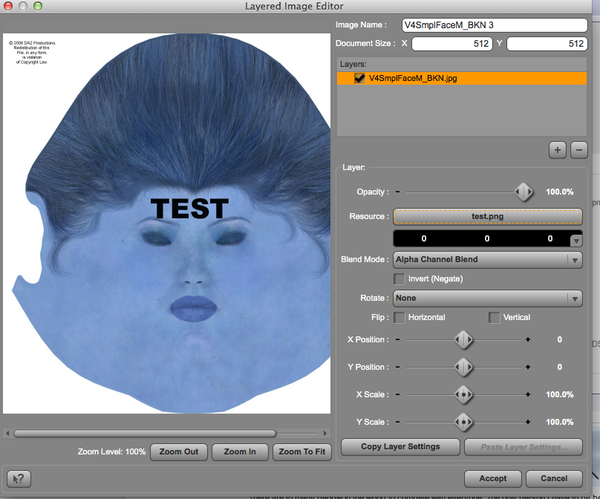Viewport: 600px width, 499px height.
Task: Click the X Scale minus sign
Action: pos(398,395)
